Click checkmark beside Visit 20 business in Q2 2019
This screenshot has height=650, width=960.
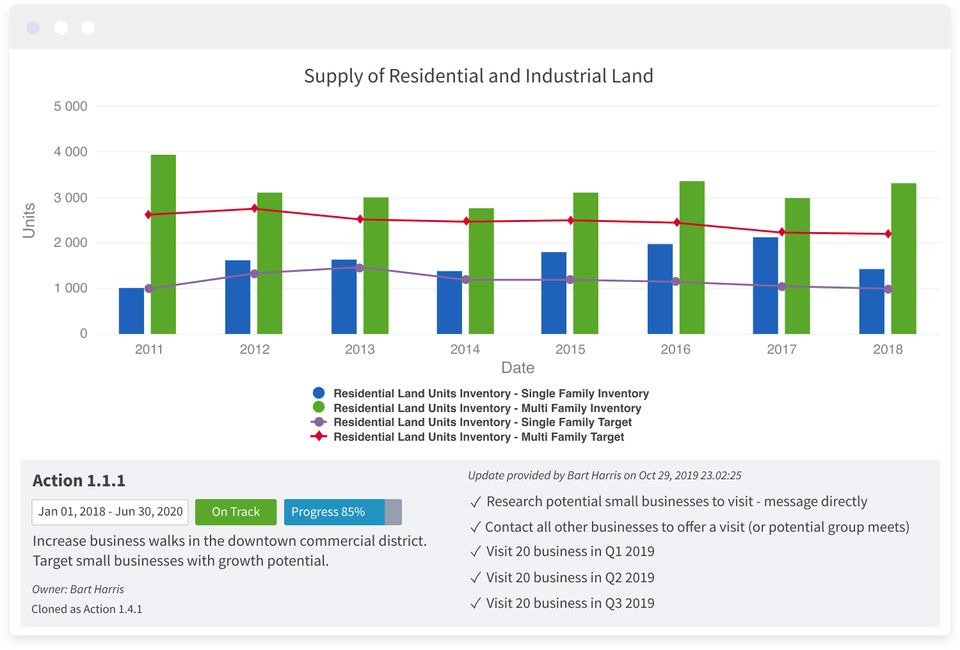[x=475, y=578]
